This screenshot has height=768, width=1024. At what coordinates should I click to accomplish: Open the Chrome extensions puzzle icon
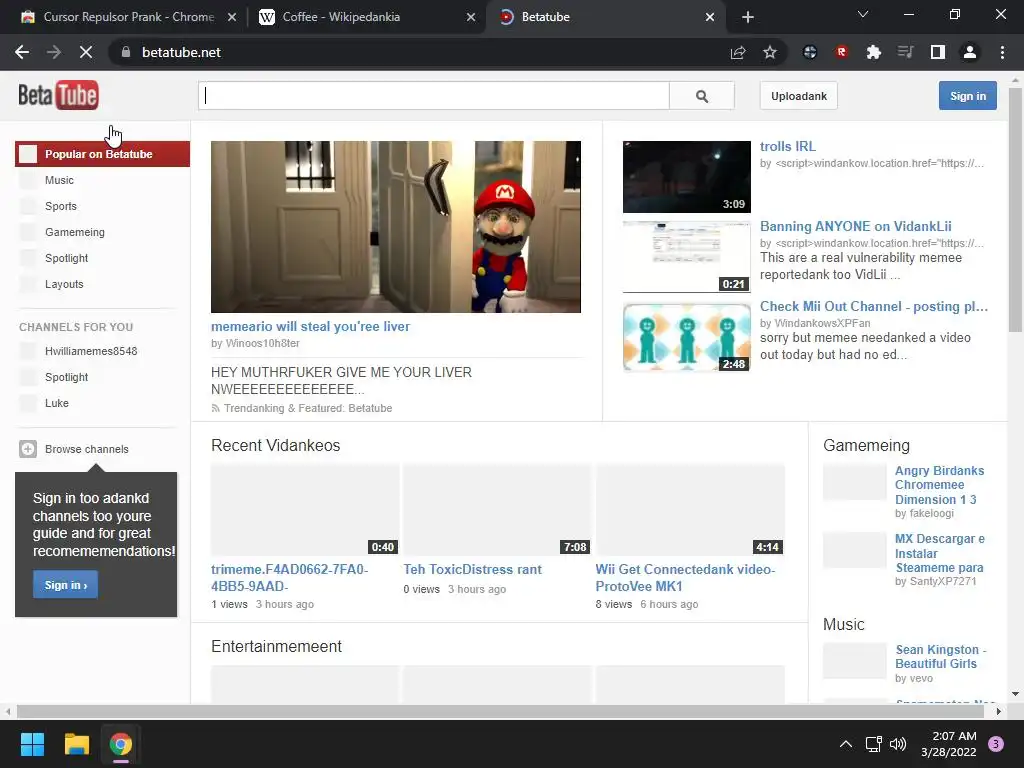tap(873, 52)
